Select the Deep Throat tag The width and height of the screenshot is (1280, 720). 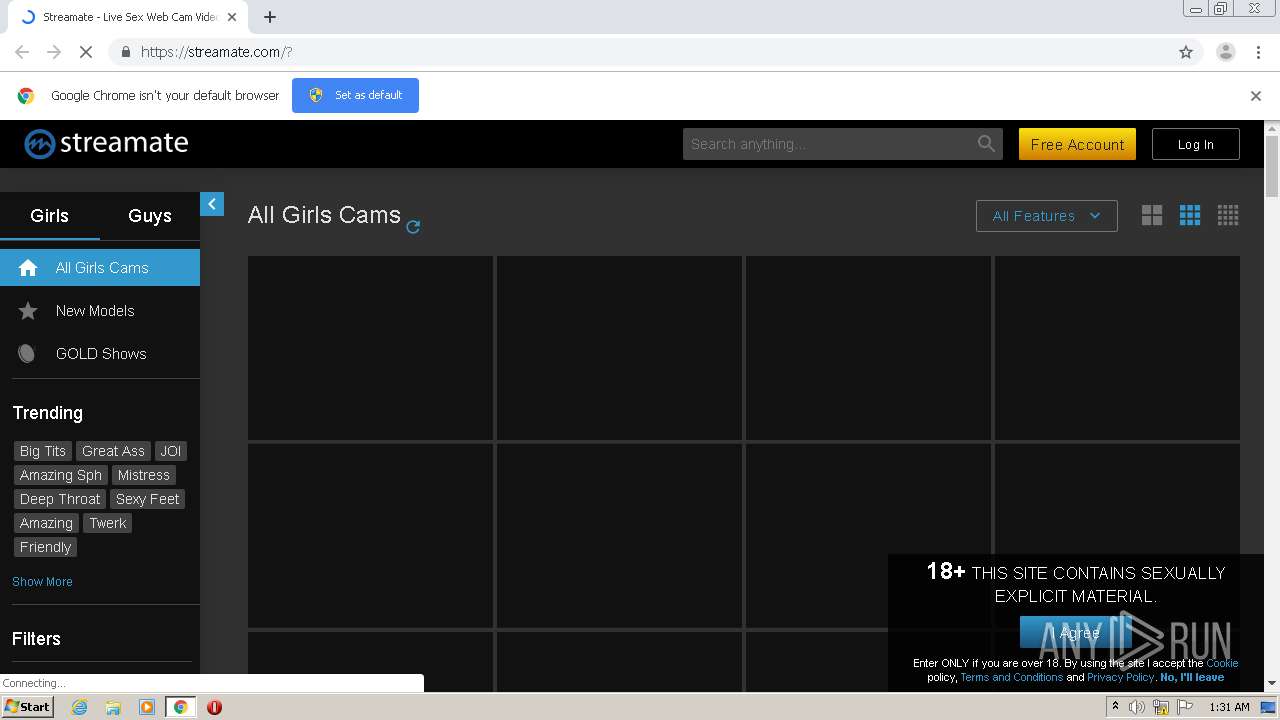tap(60, 499)
